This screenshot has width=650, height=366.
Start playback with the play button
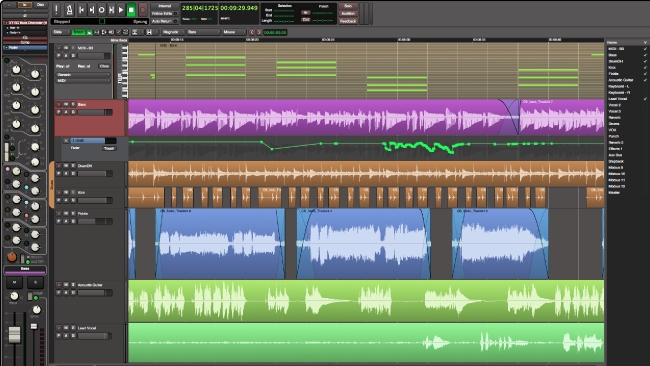[x=121, y=9]
